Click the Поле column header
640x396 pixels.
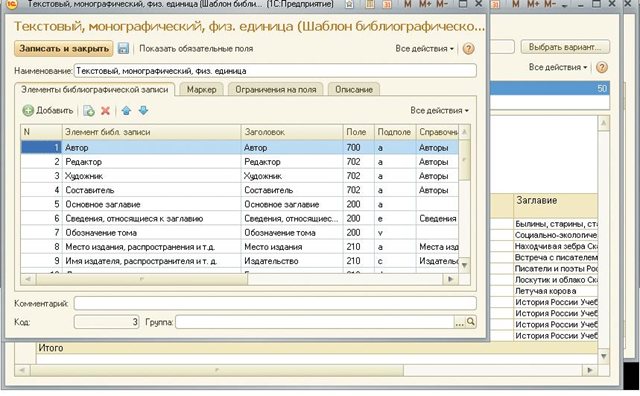[359, 132]
